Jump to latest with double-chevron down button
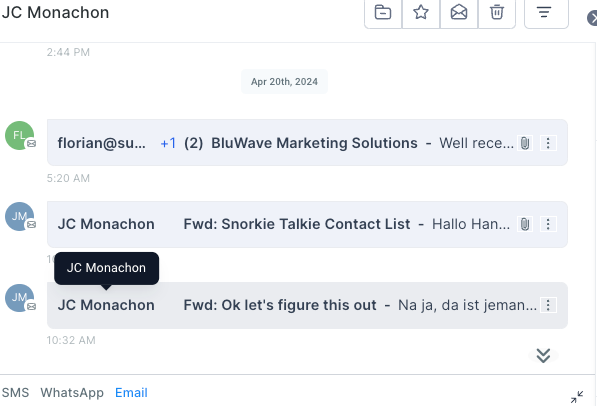 (x=543, y=355)
